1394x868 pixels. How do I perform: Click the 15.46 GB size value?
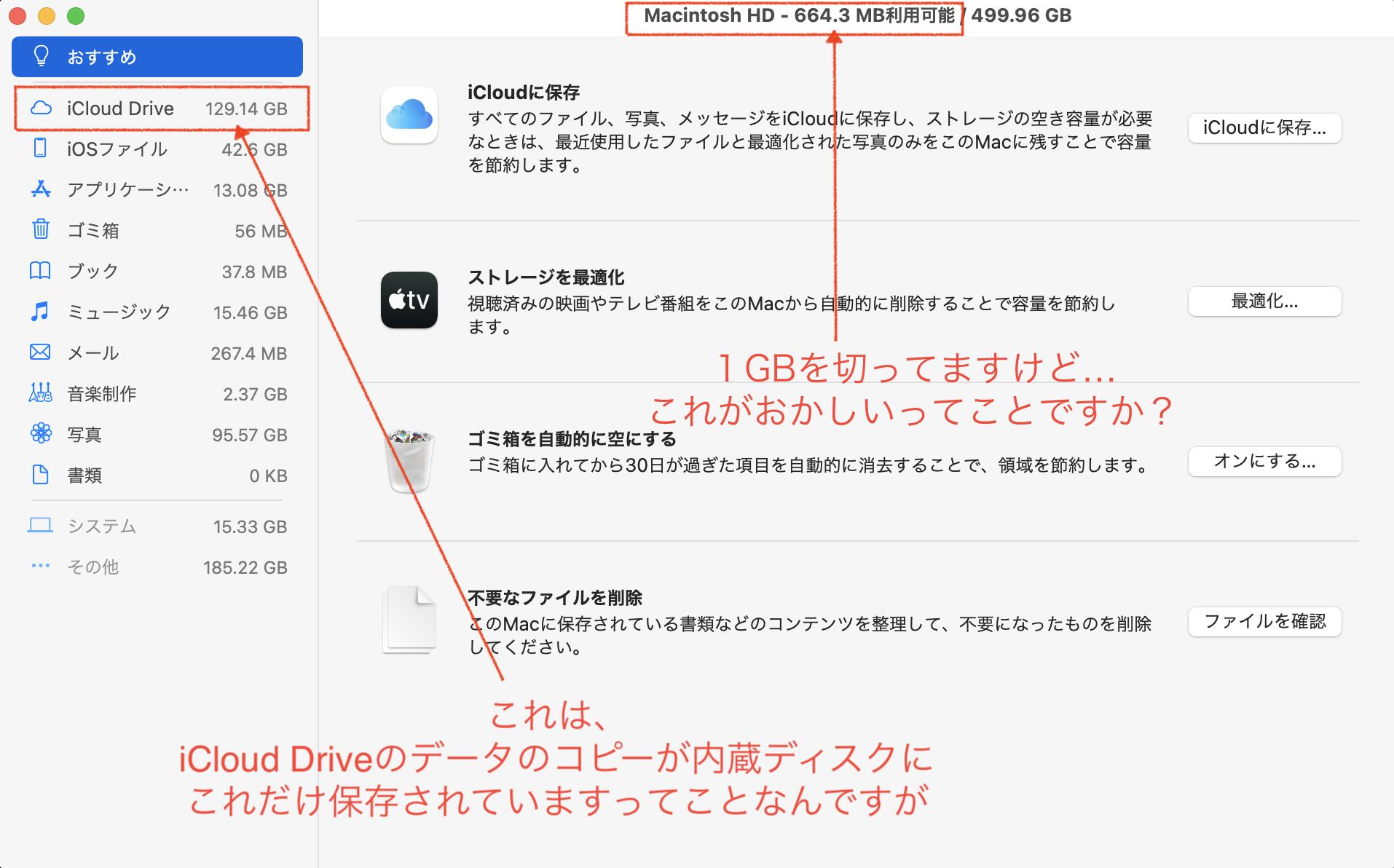(251, 312)
